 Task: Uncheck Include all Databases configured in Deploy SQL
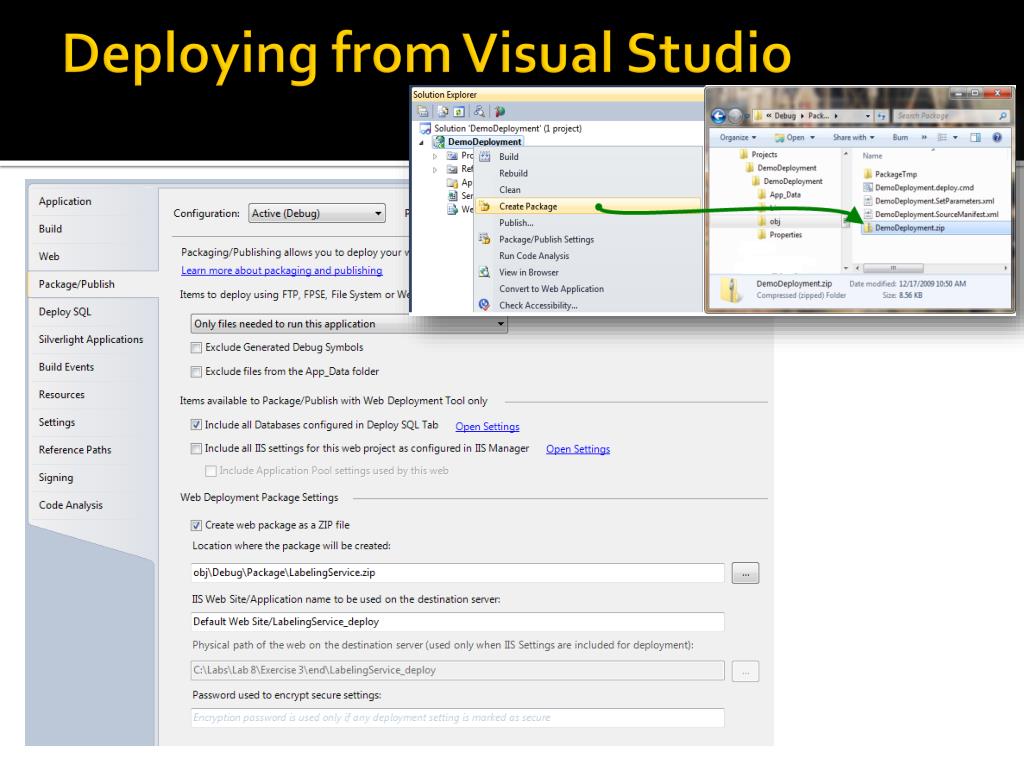[x=196, y=425]
